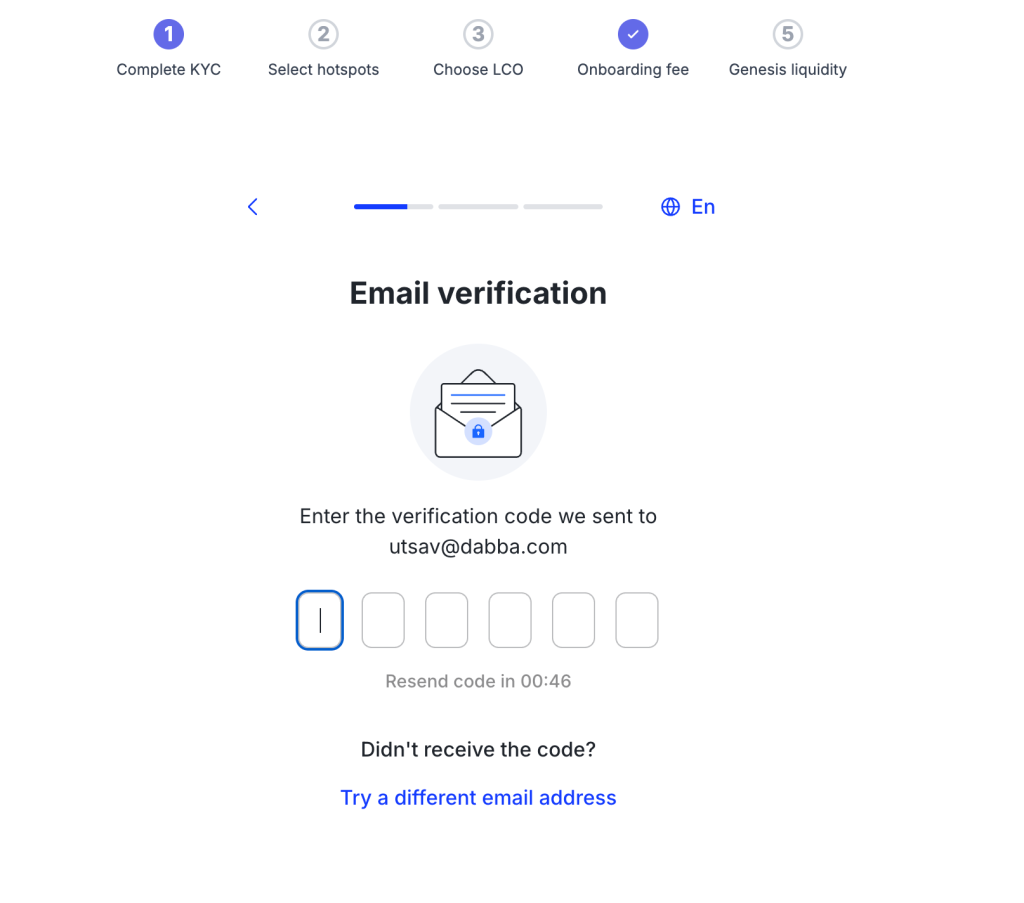Select the Genesis liquidity step label
This screenshot has width=1024, height=903.
coord(788,69)
